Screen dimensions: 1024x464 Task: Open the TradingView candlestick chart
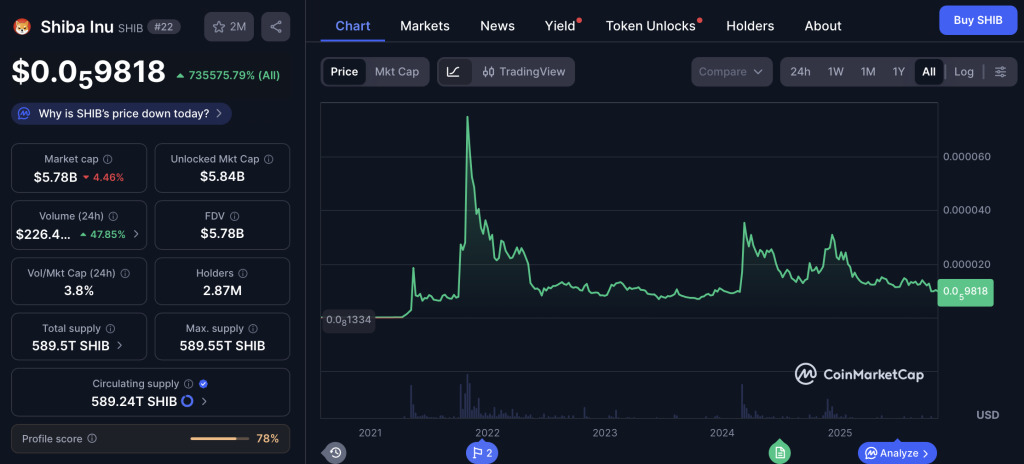click(524, 72)
